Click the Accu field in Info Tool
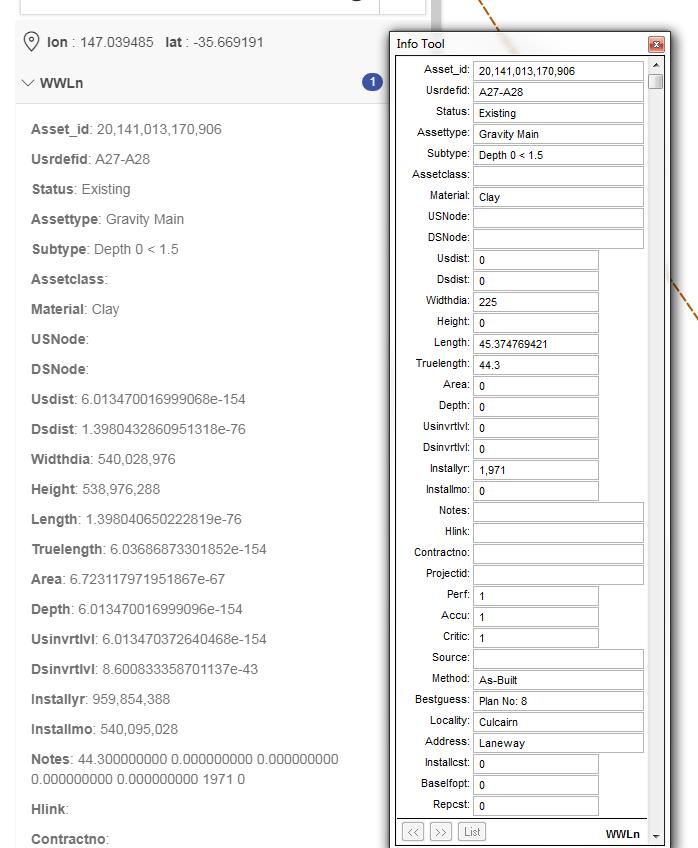Screen dimensions: 698x848 536,617
